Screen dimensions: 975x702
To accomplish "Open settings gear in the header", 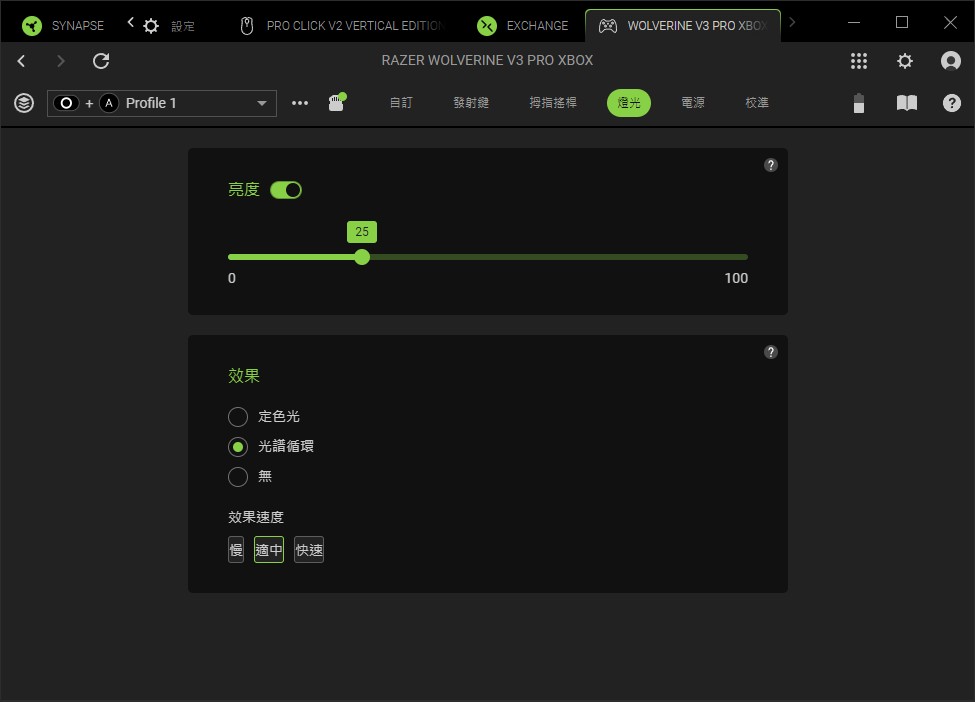I will (x=905, y=61).
